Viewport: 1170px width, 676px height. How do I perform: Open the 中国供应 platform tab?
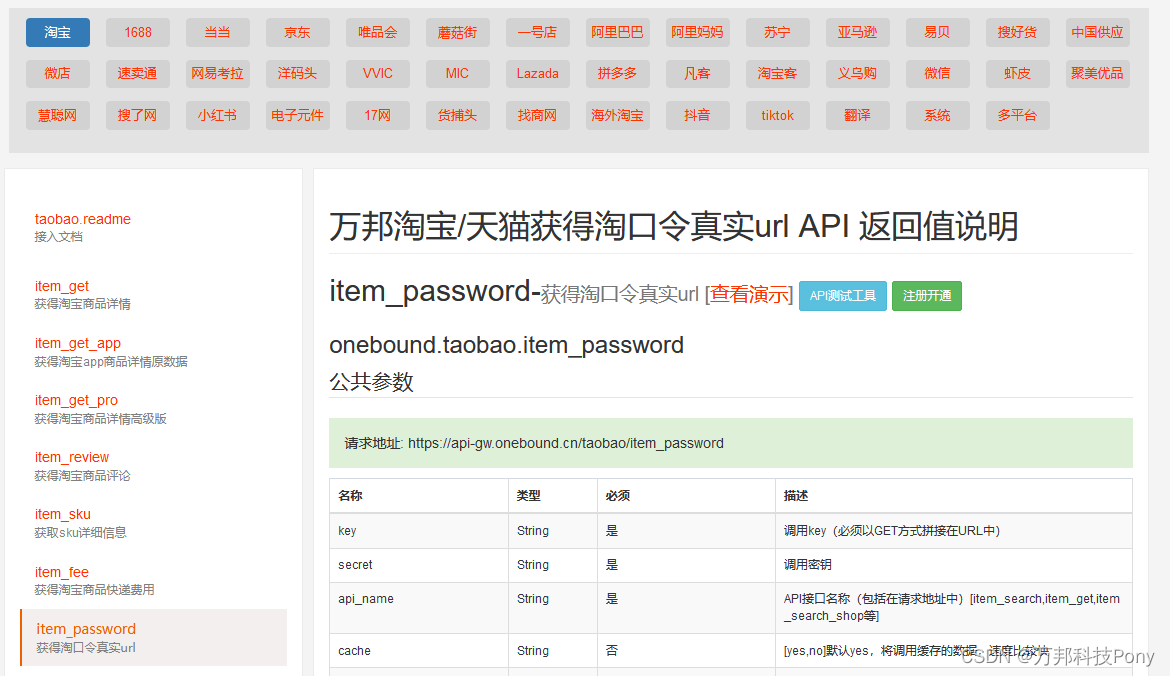1097,32
